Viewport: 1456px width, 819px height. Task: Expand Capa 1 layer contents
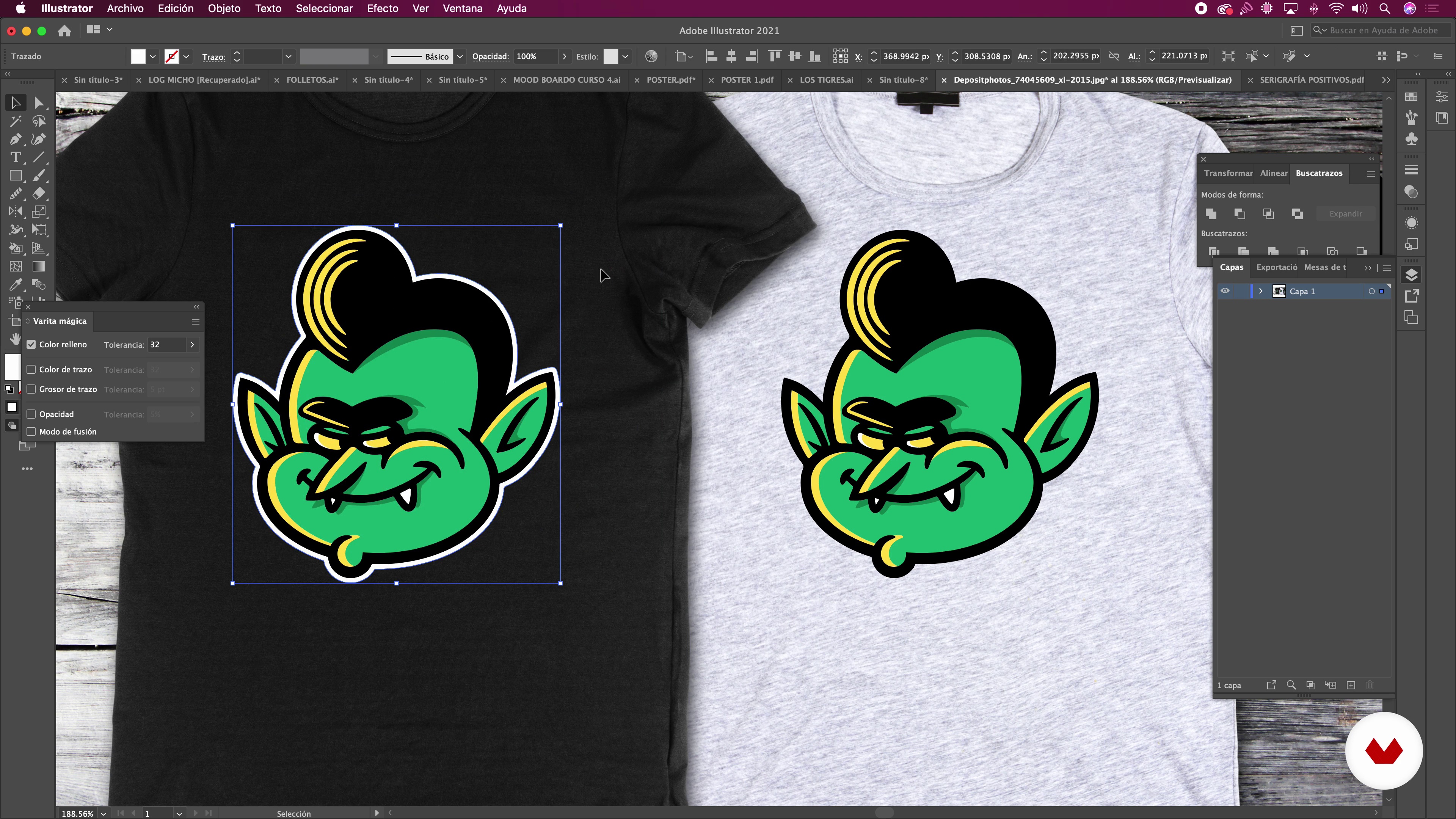[x=1260, y=291]
